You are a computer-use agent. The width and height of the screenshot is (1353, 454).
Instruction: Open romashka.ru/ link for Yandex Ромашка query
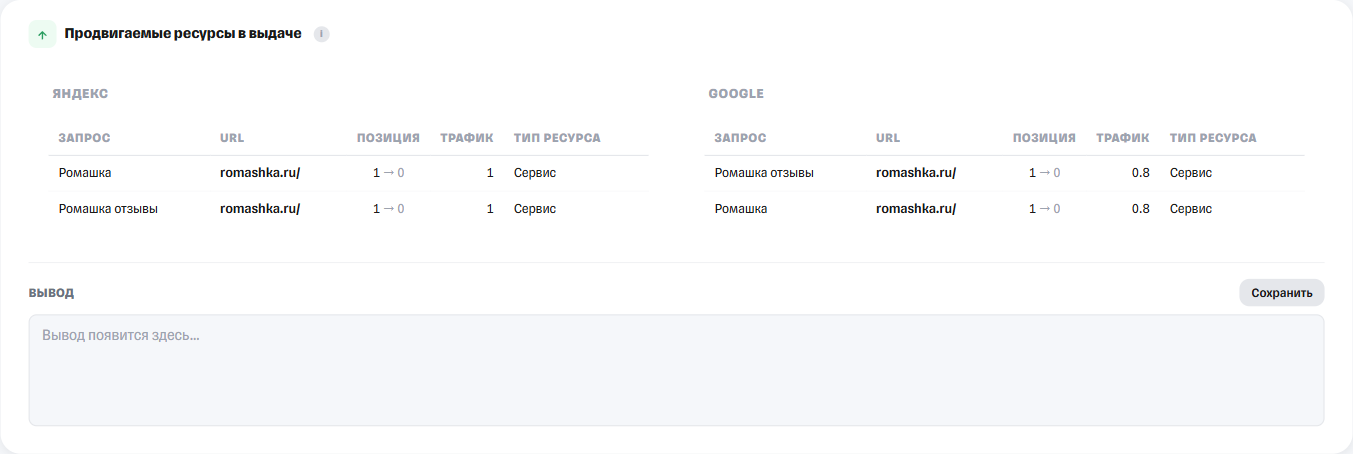click(x=260, y=173)
